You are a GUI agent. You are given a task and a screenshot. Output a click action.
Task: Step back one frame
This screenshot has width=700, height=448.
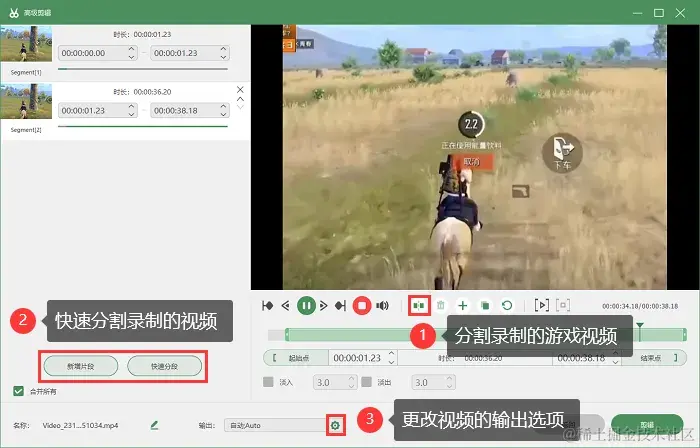click(286, 306)
